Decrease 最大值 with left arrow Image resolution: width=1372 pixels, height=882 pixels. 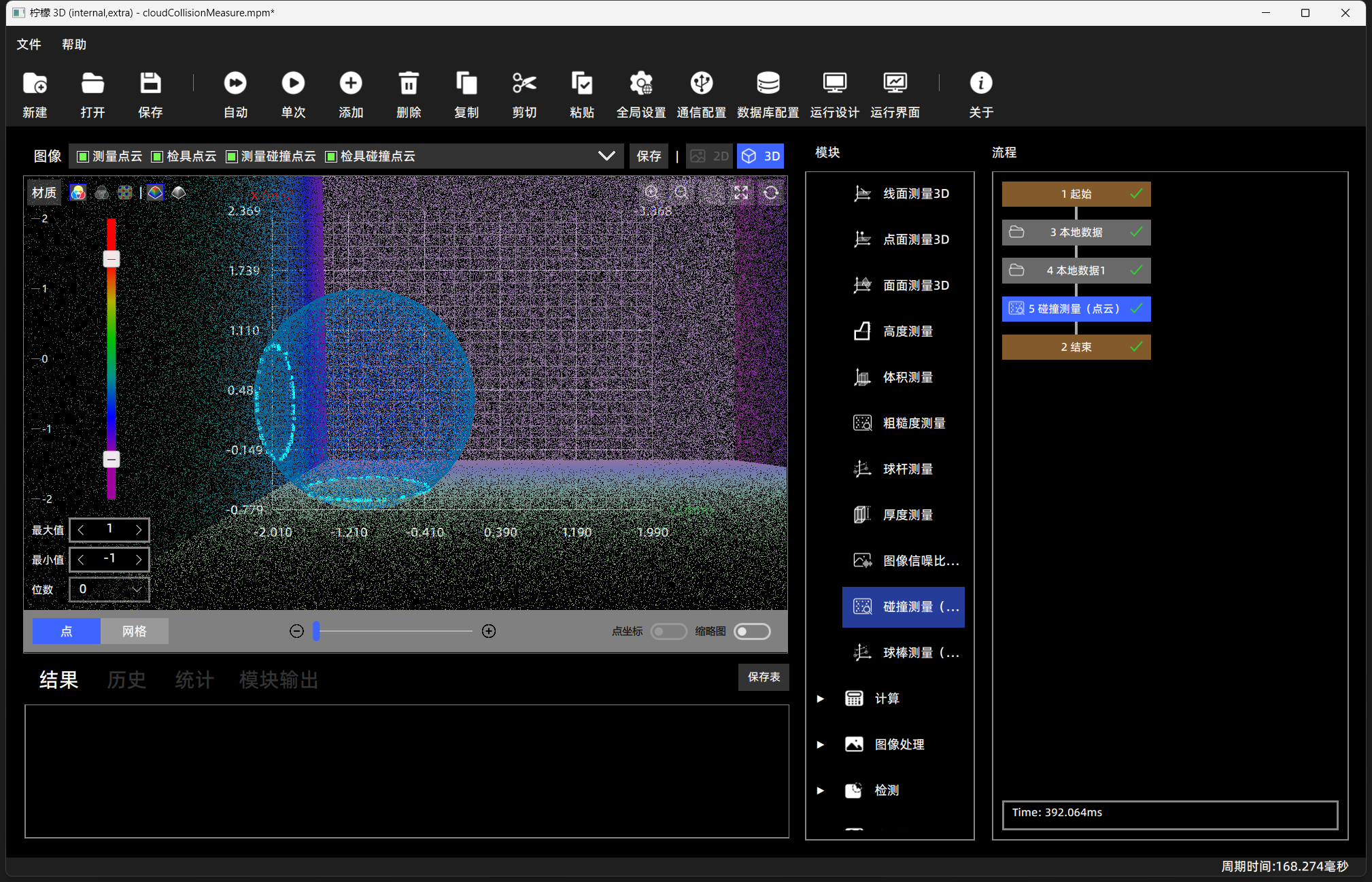coord(81,530)
